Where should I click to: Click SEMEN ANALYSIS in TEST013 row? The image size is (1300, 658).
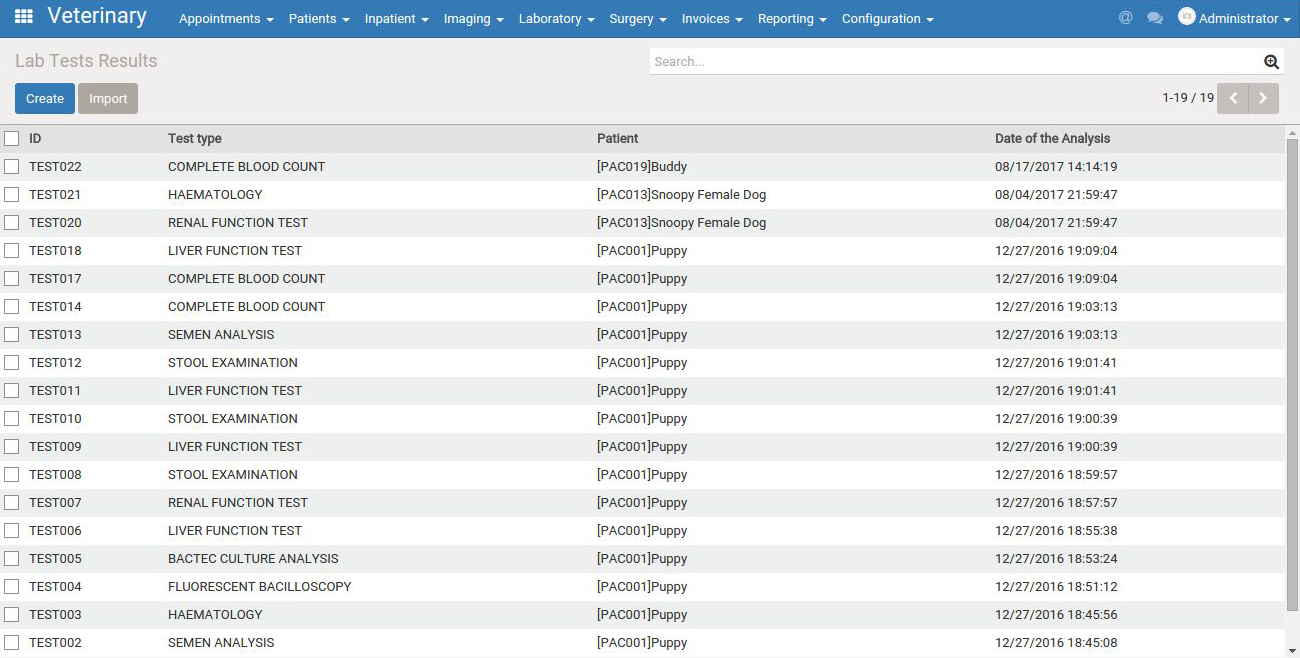click(x=221, y=335)
